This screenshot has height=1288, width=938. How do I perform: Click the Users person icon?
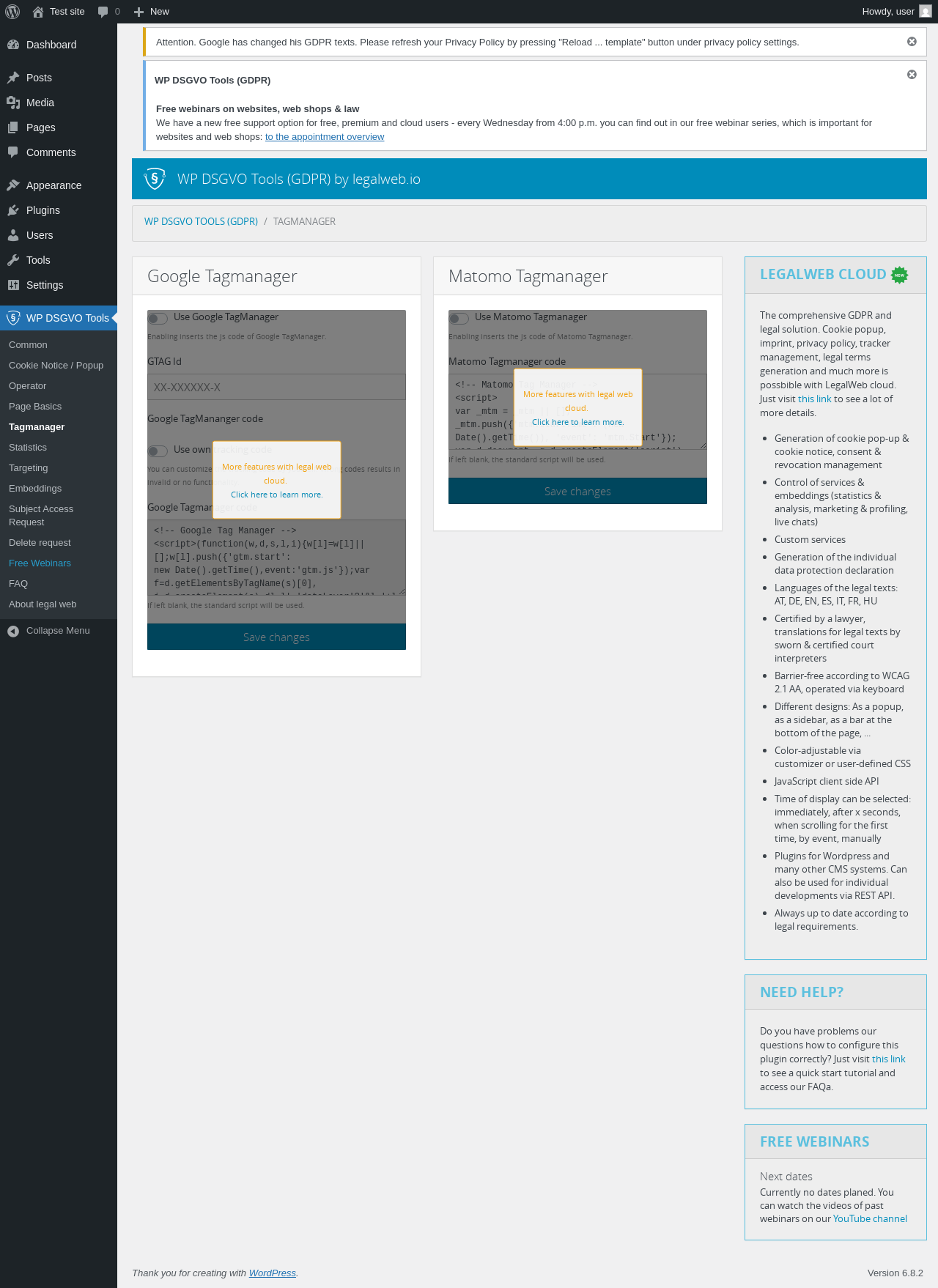13,235
